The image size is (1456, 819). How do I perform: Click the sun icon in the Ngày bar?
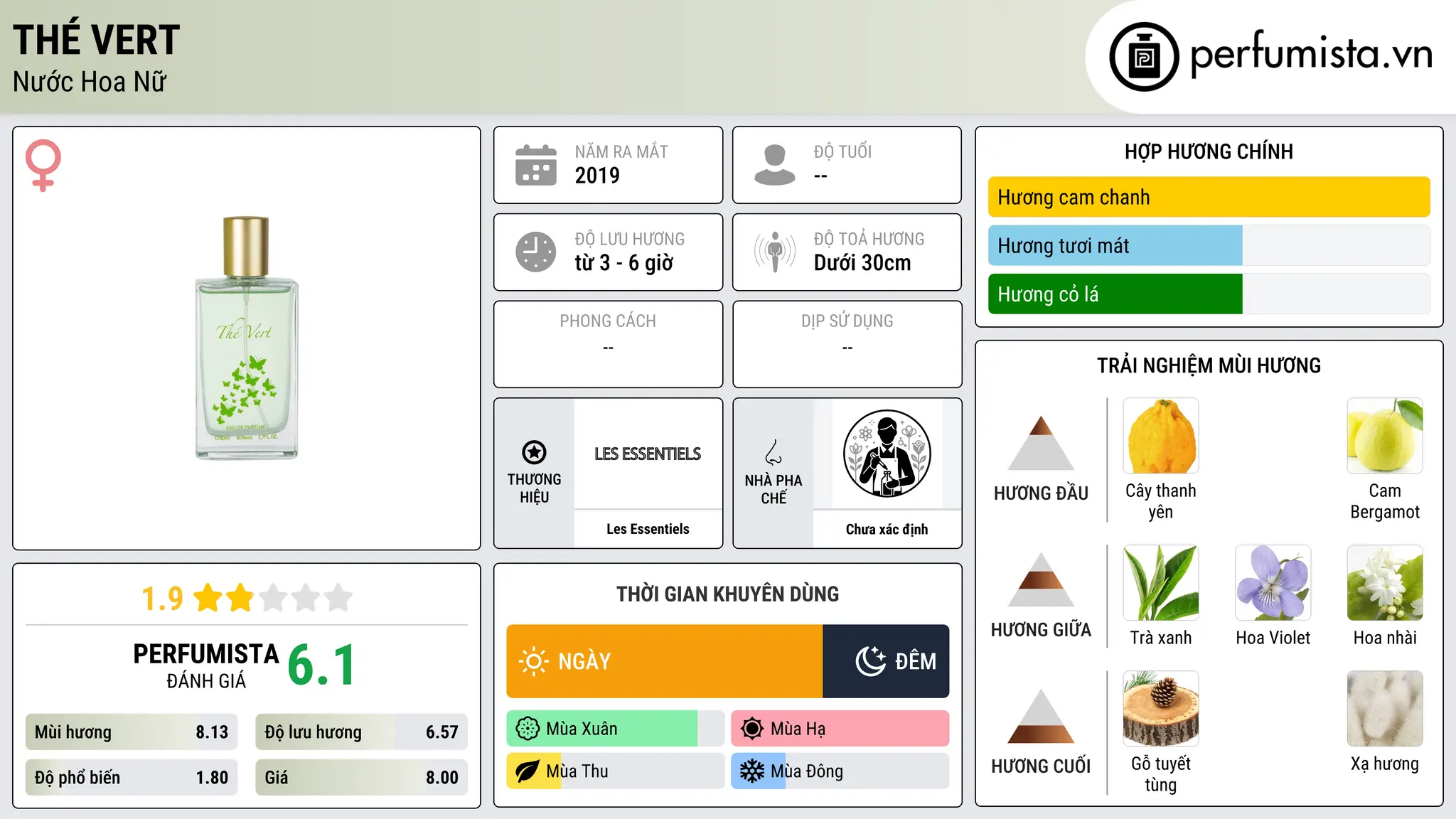click(534, 661)
